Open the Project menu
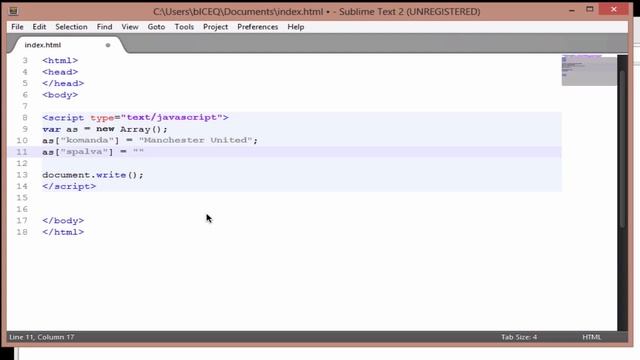This screenshot has height=360, width=640. pyautogui.click(x=216, y=27)
